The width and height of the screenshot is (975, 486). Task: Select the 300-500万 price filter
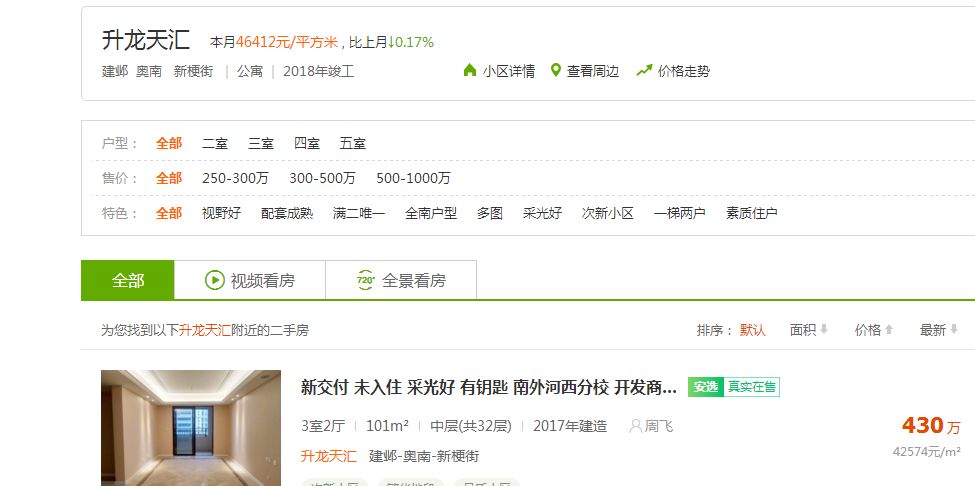(x=322, y=178)
